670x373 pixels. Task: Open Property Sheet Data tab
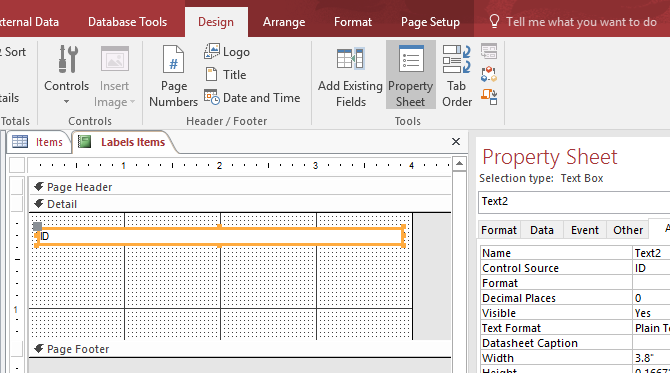(x=542, y=230)
